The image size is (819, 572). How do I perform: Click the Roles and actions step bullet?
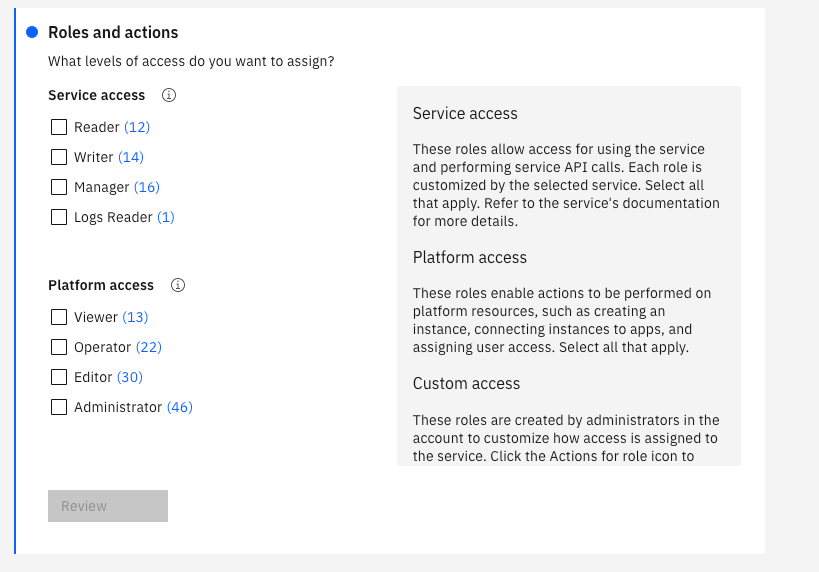32,32
